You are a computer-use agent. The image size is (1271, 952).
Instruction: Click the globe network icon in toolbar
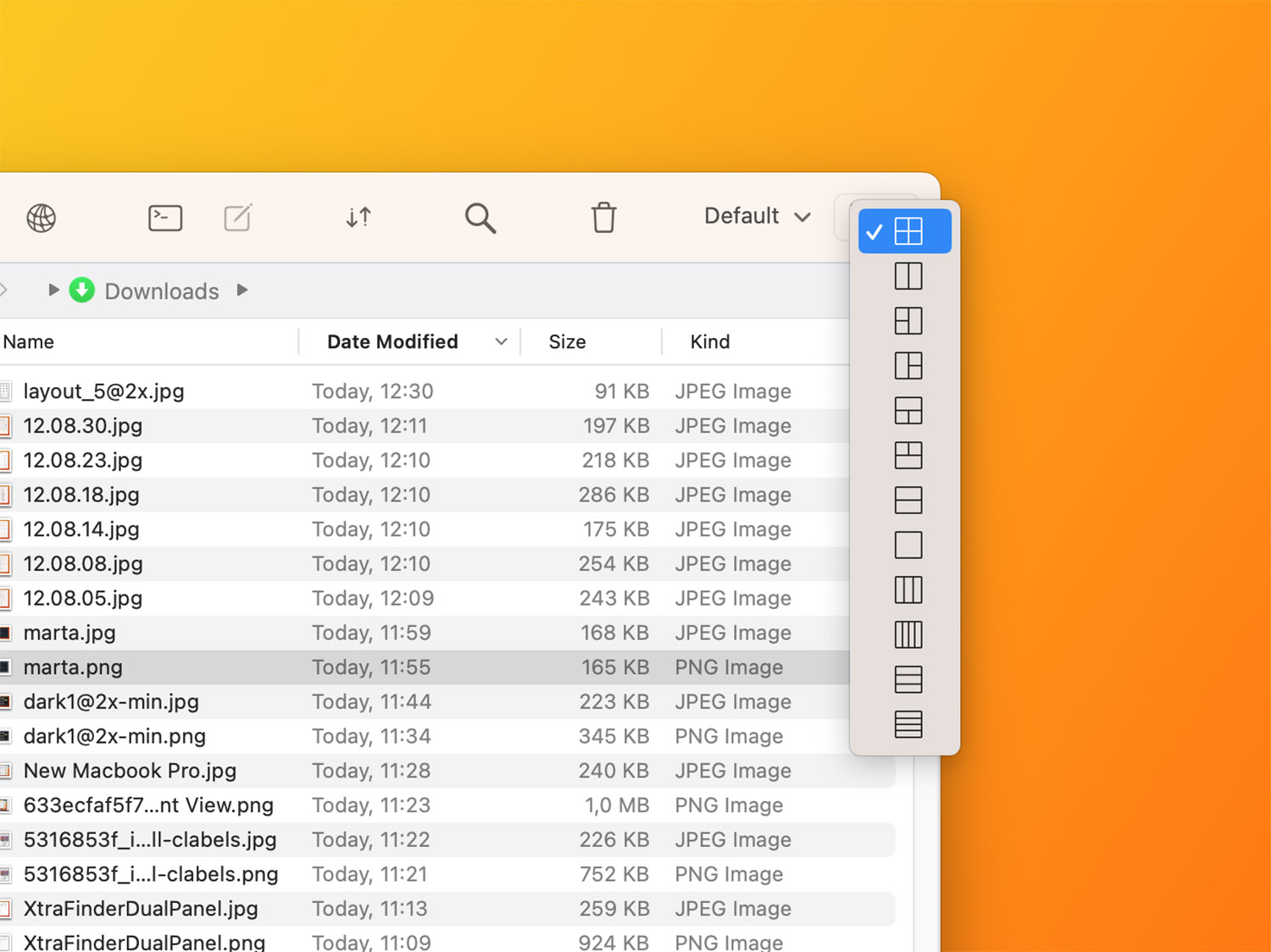click(41, 219)
